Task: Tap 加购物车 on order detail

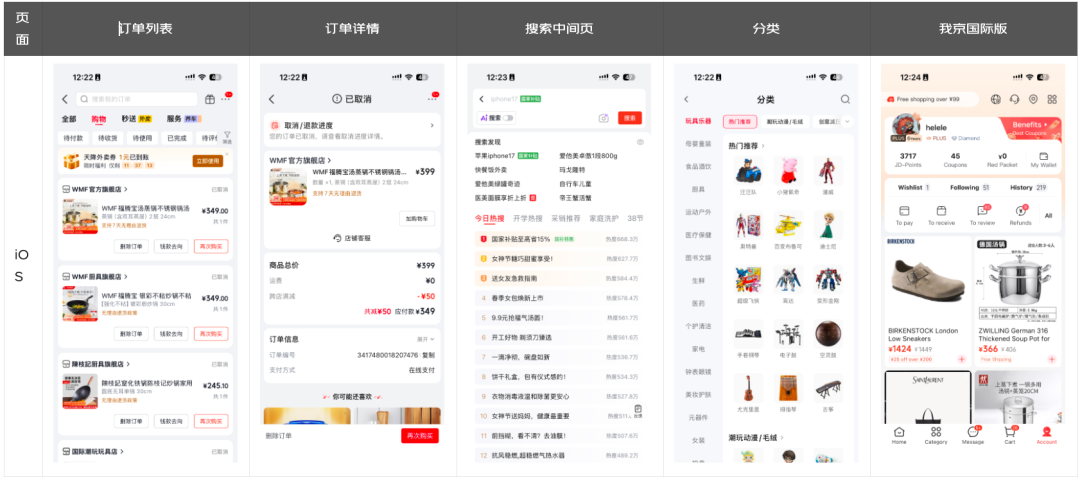Action: 417,219
